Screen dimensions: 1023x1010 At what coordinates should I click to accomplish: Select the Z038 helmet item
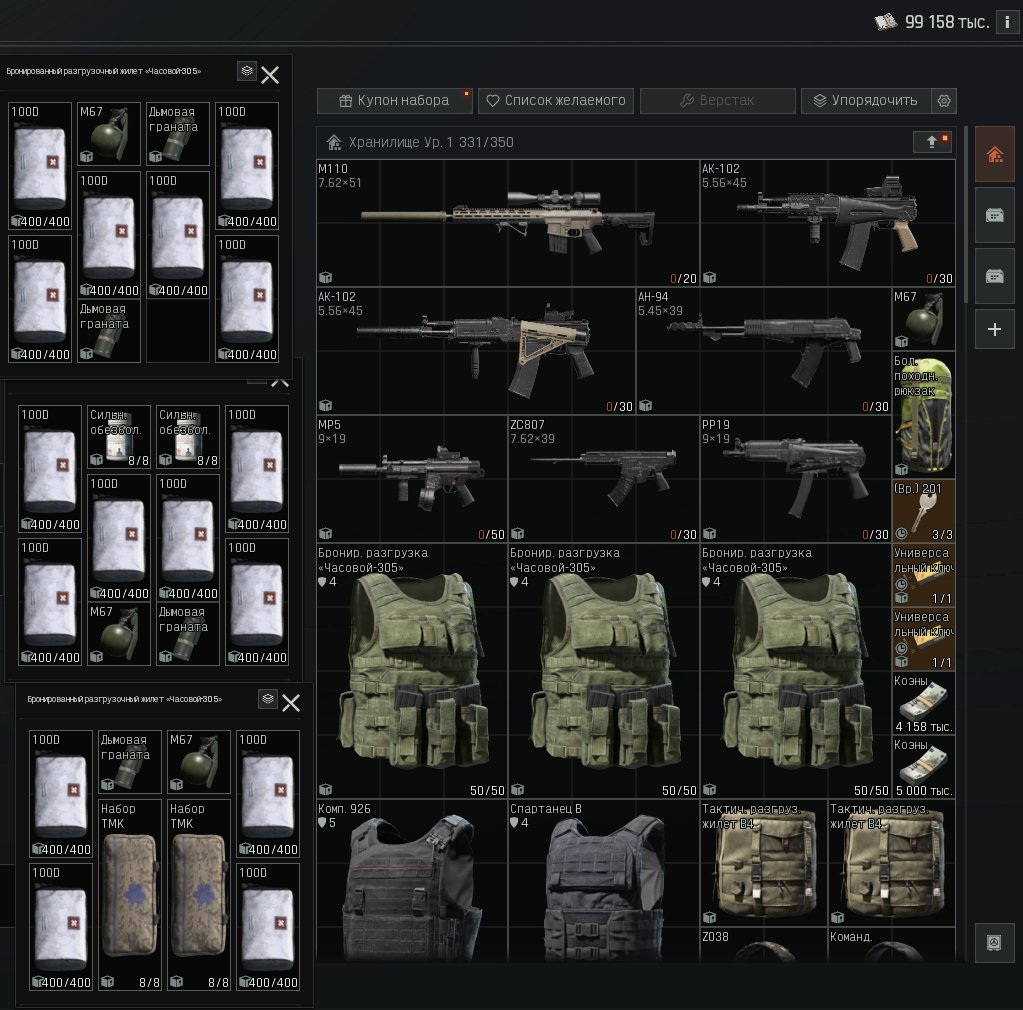(x=763, y=945)
